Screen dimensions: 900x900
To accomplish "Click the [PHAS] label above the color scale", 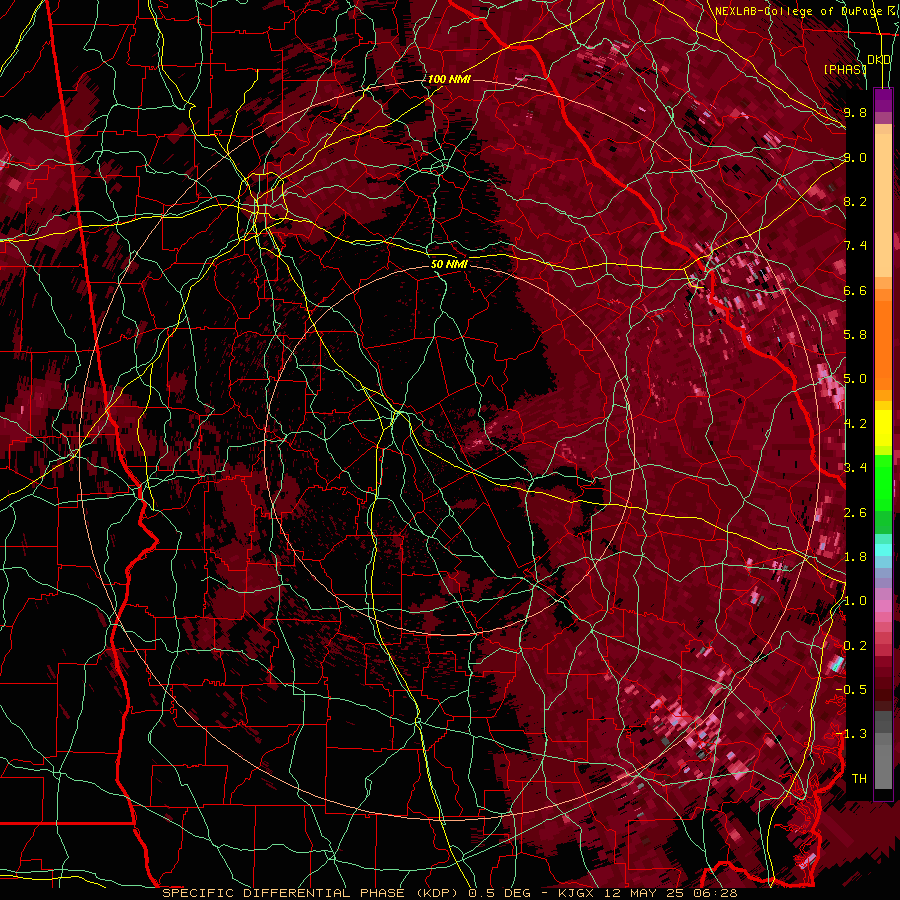I will 845,69.
